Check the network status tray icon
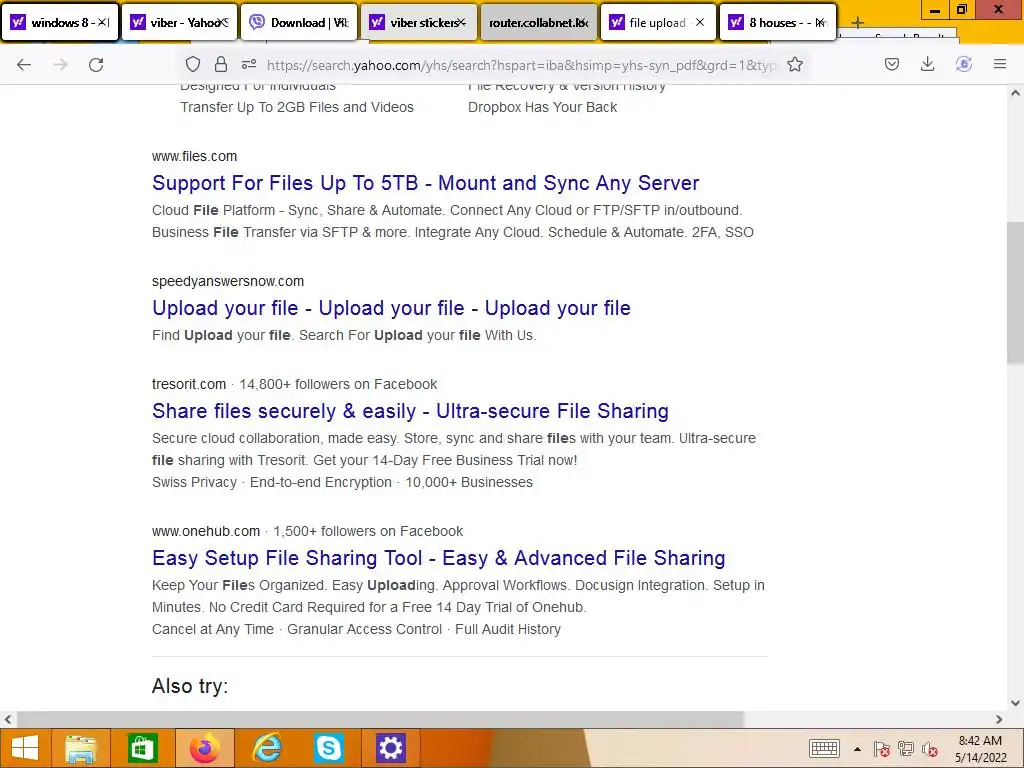This screenshot has width=1024, height=768. pos(906,749)
